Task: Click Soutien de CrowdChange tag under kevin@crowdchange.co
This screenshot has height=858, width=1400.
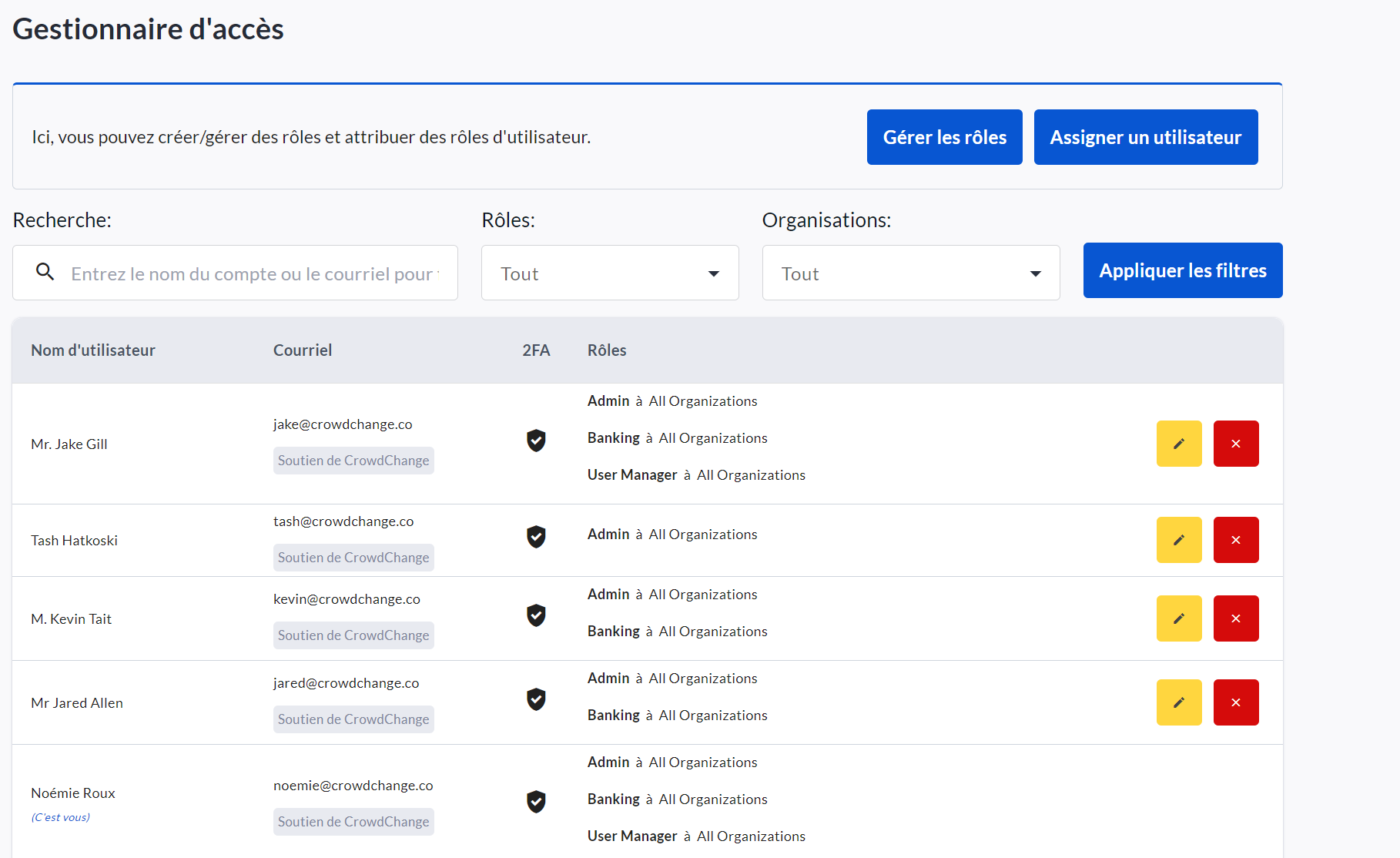Action: click(x=353, y=635)
